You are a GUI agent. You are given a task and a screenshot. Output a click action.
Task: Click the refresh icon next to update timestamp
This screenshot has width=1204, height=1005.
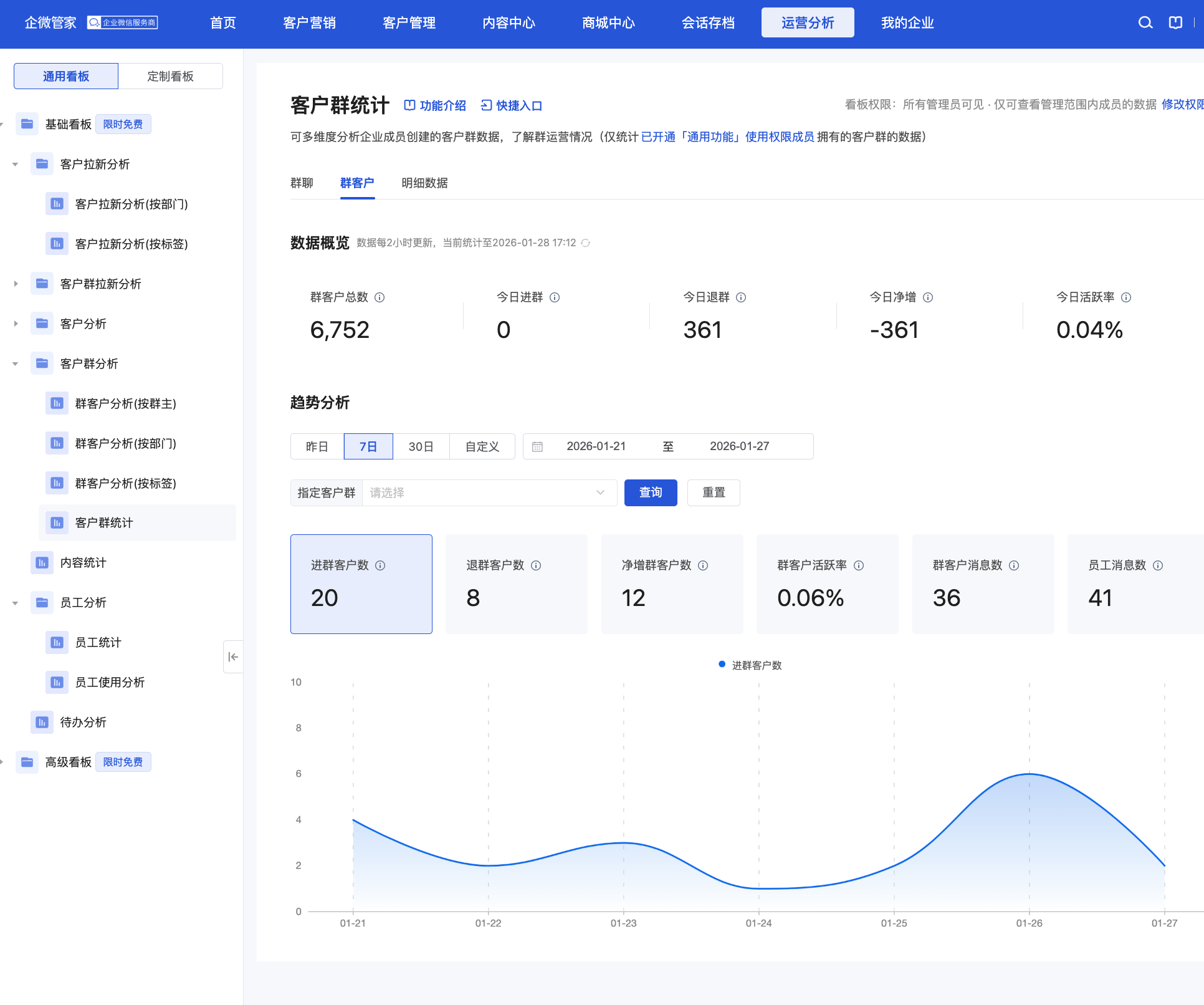pyautogui.click(x=585, y=243)
